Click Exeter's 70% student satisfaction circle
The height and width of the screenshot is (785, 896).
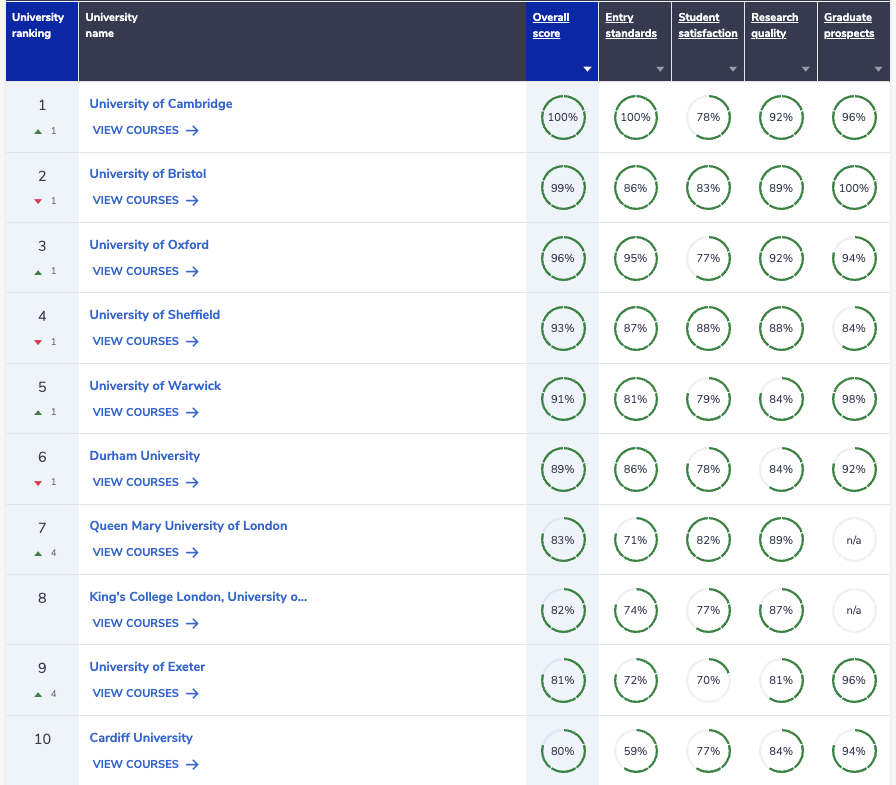tap(708, 680)
